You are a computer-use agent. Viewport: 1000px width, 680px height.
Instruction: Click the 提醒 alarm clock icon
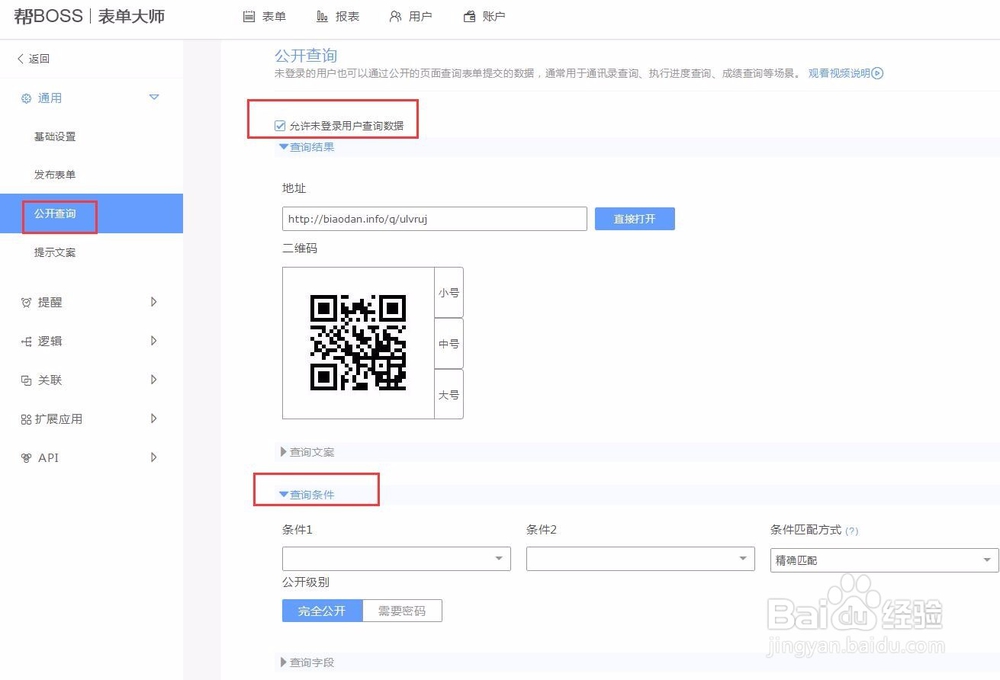26,302
